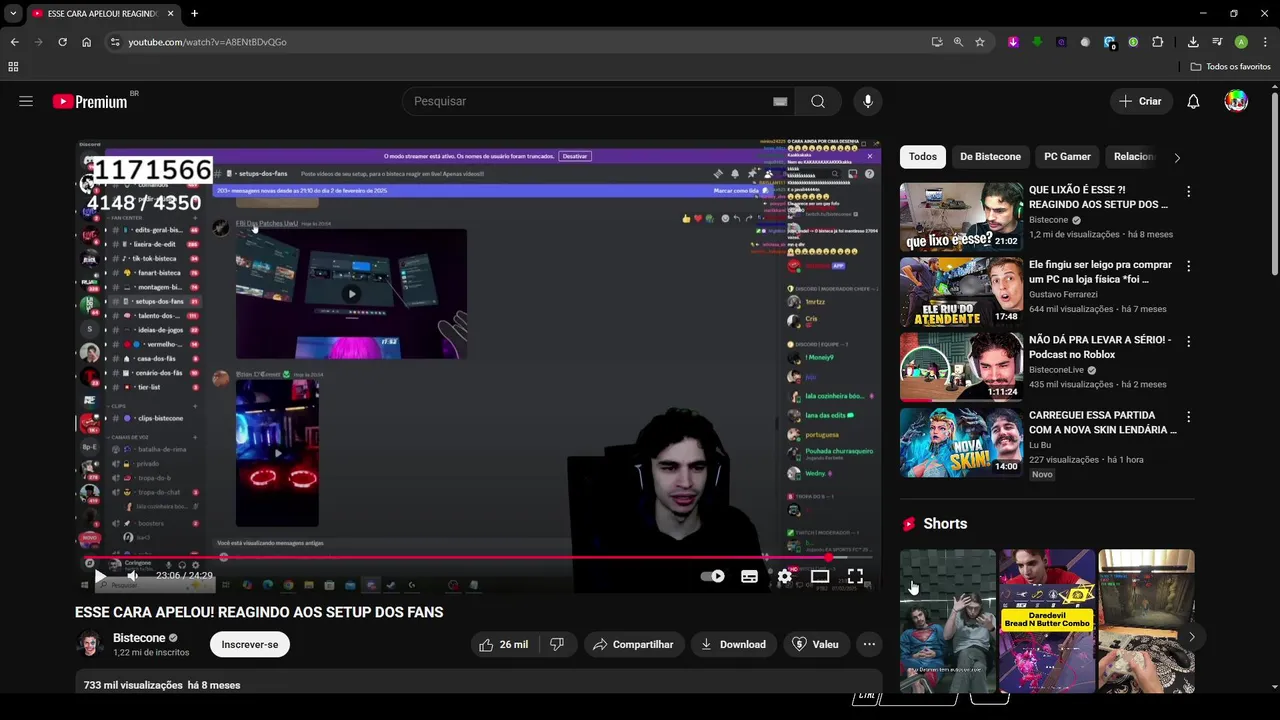Click the search magnifier button

[x=818, y=101]
